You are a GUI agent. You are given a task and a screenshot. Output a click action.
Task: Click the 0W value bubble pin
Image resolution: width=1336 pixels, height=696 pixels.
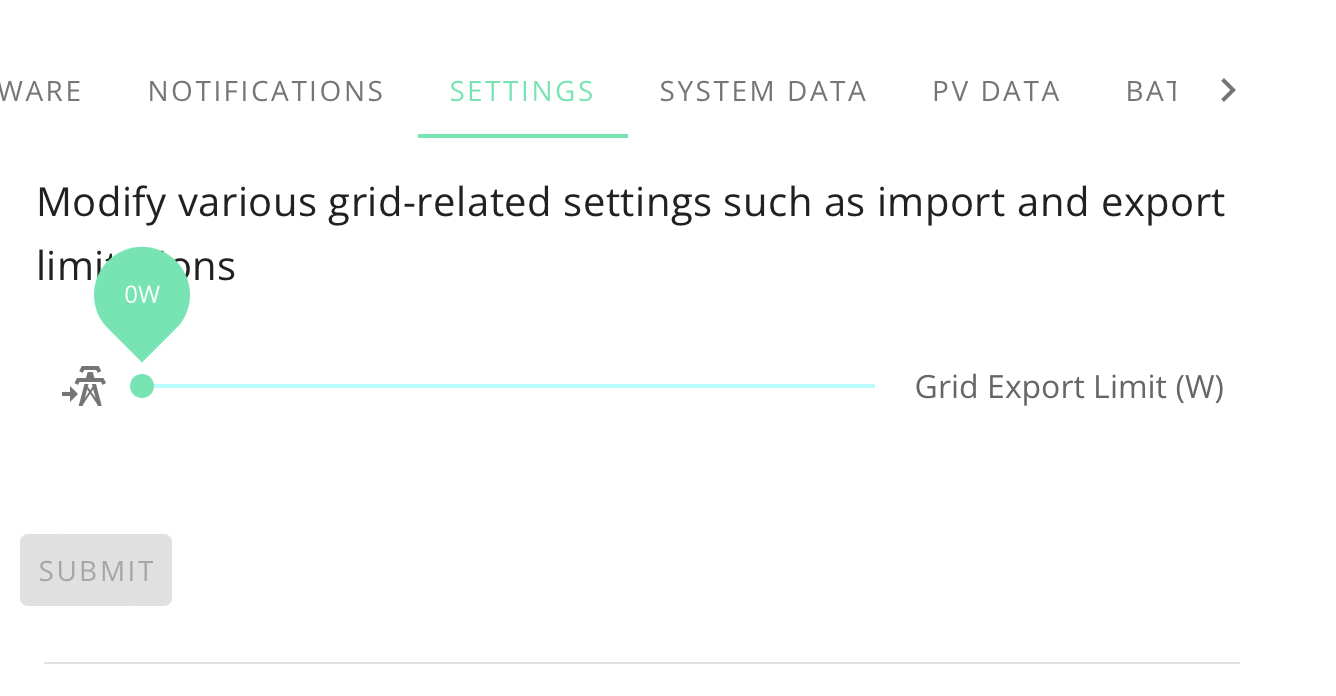point(142,301)
